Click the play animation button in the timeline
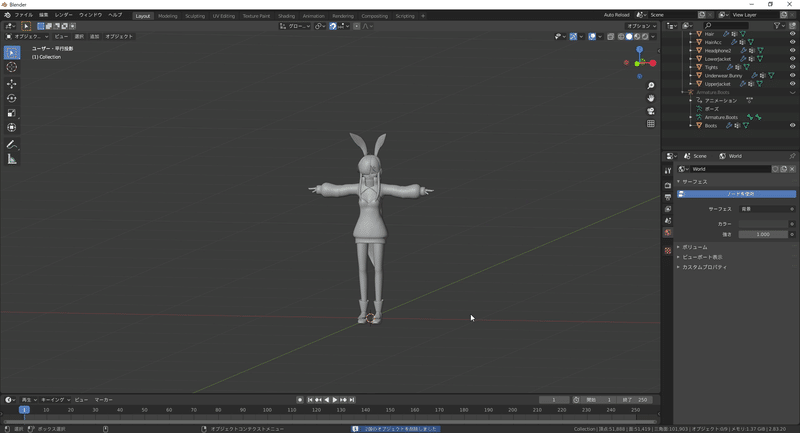 click(x=335, y=400)
